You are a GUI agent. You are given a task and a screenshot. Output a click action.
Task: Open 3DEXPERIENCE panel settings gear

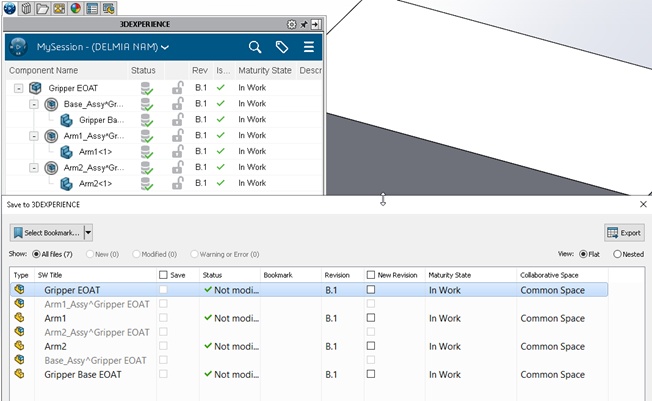(291, 25)
